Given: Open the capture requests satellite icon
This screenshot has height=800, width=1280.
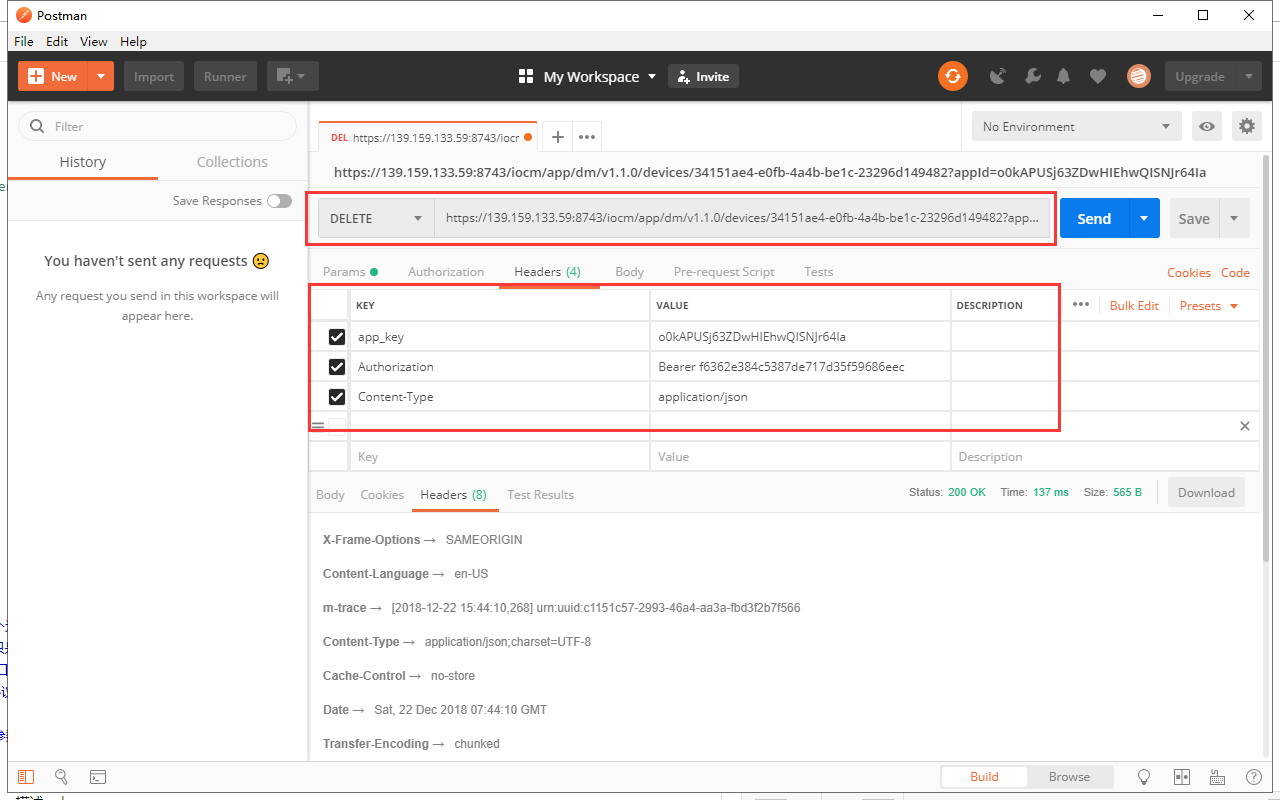Looking at the screenshot, I should (998, 76).
